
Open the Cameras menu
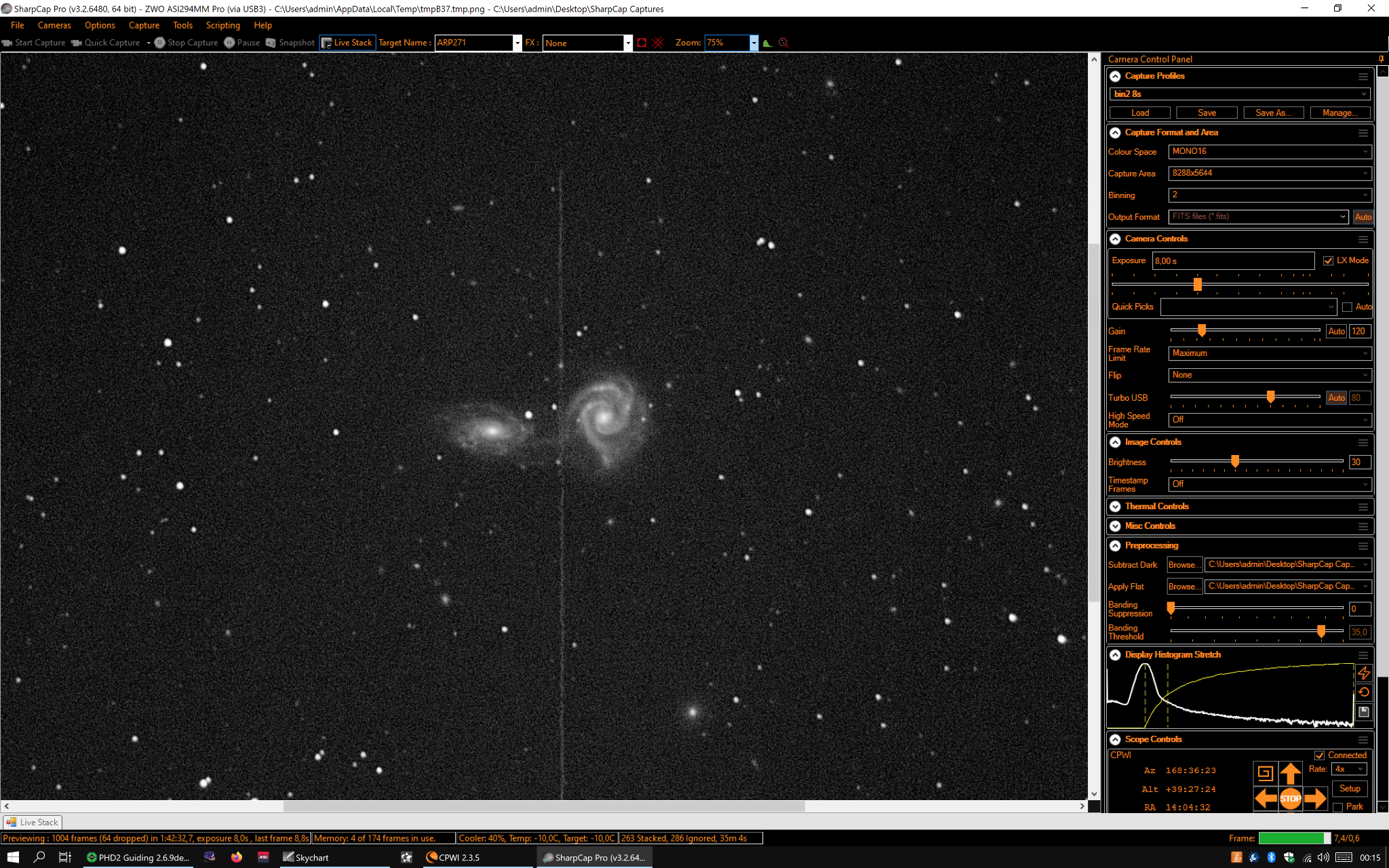[x=54, y=25]
